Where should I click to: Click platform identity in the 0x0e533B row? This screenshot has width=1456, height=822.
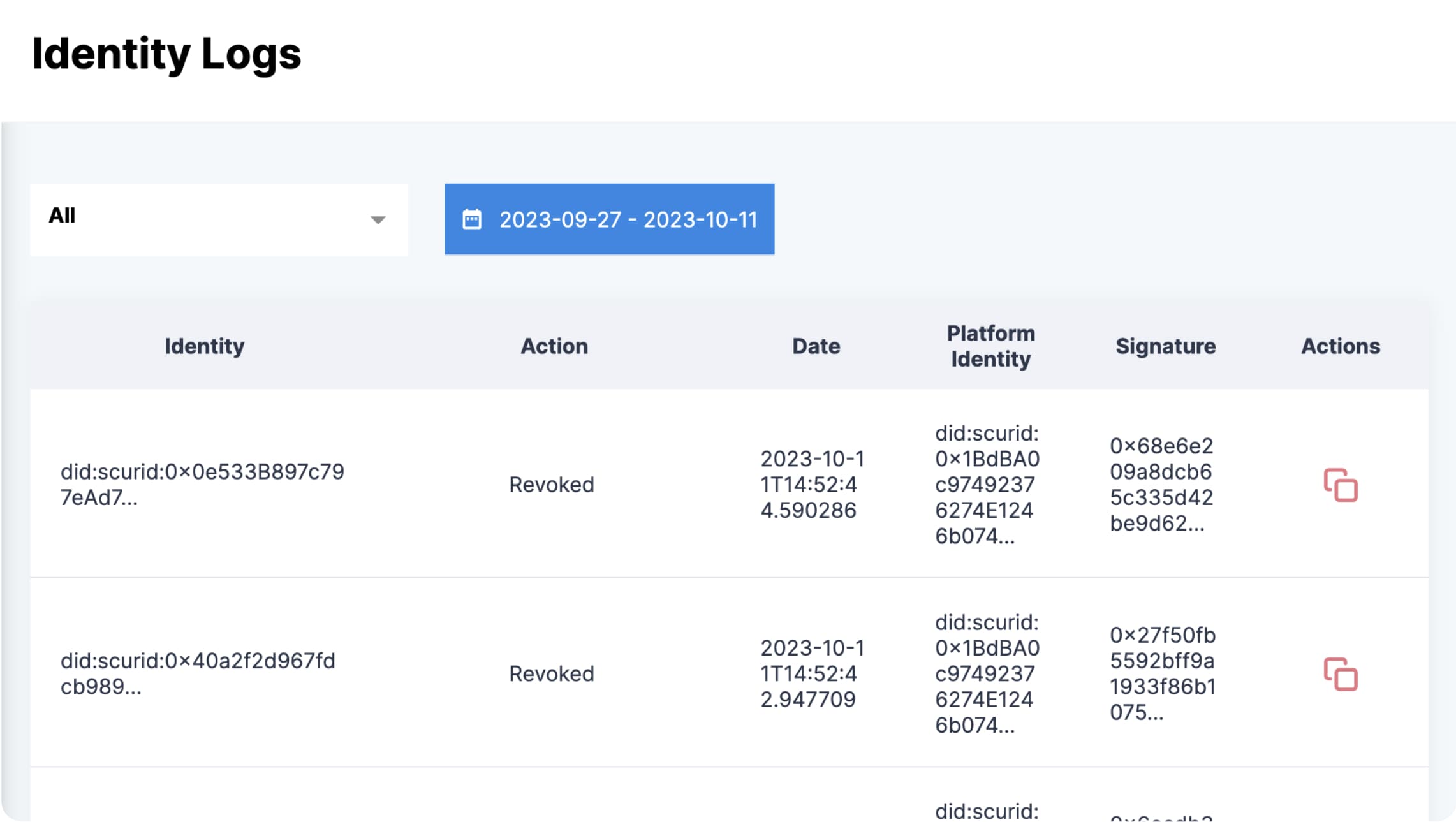point(987,485)
